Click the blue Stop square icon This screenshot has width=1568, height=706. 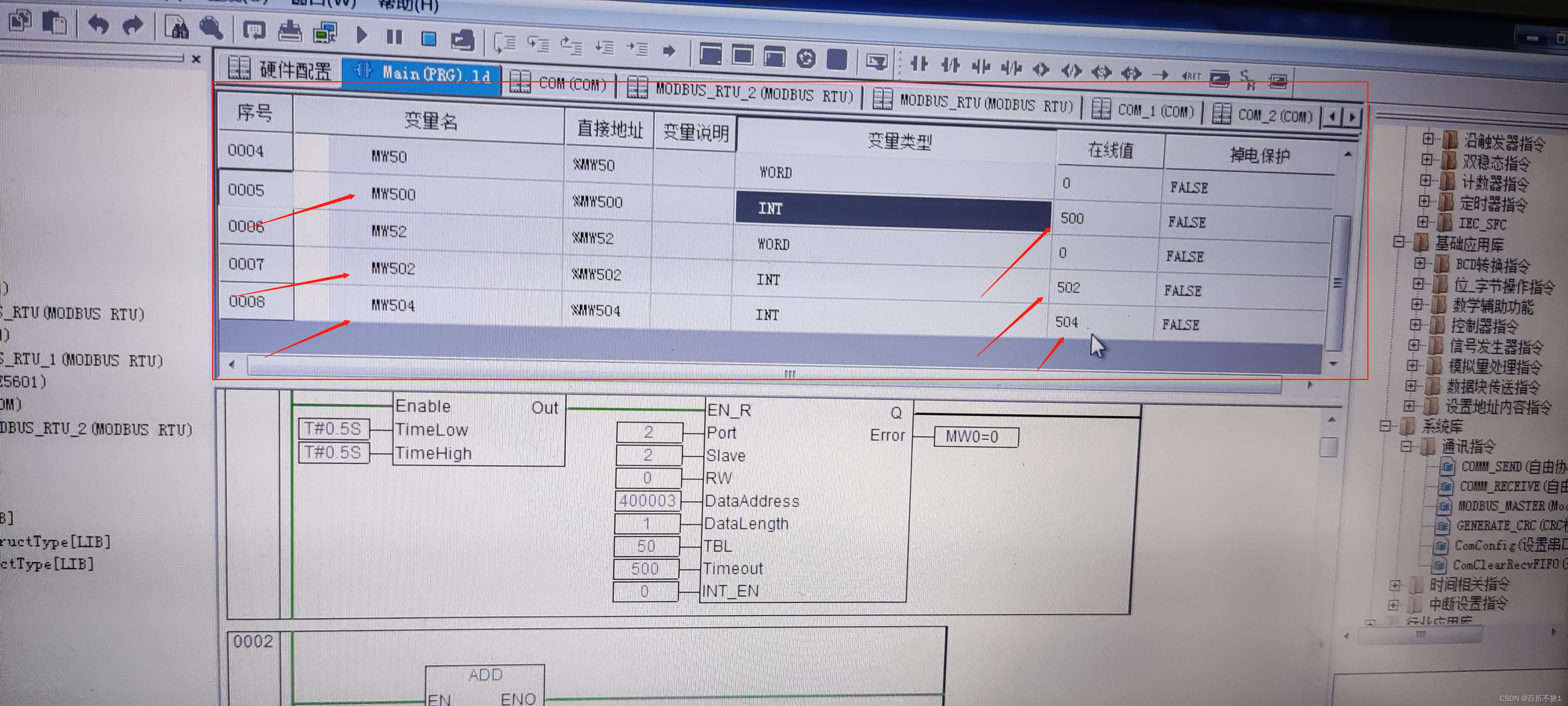(x=428, y=39)
